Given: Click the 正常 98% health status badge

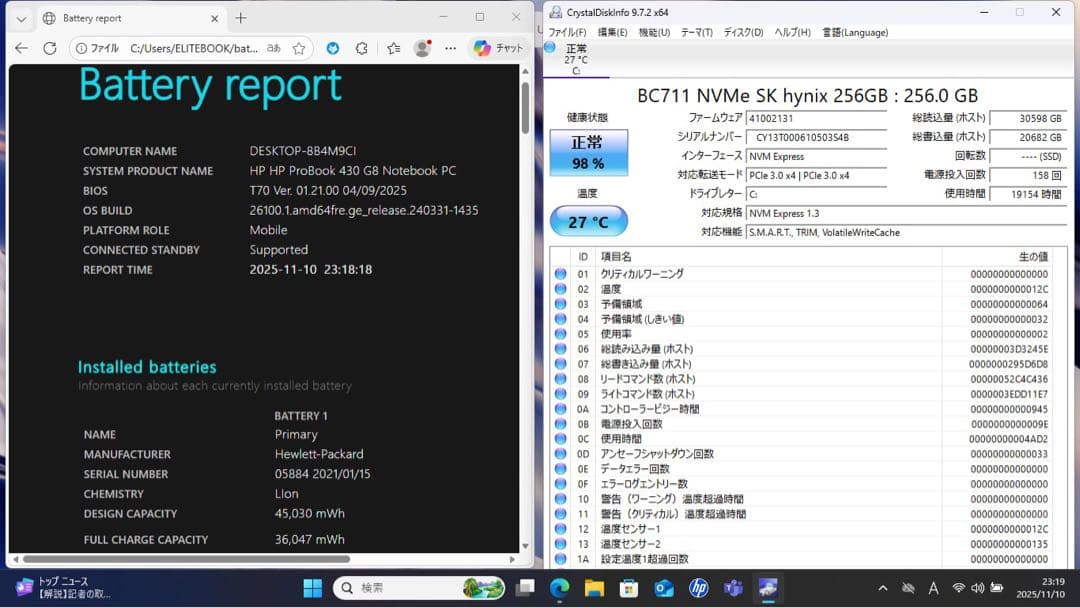Looking at the screenshot, I should pos(588,150).
